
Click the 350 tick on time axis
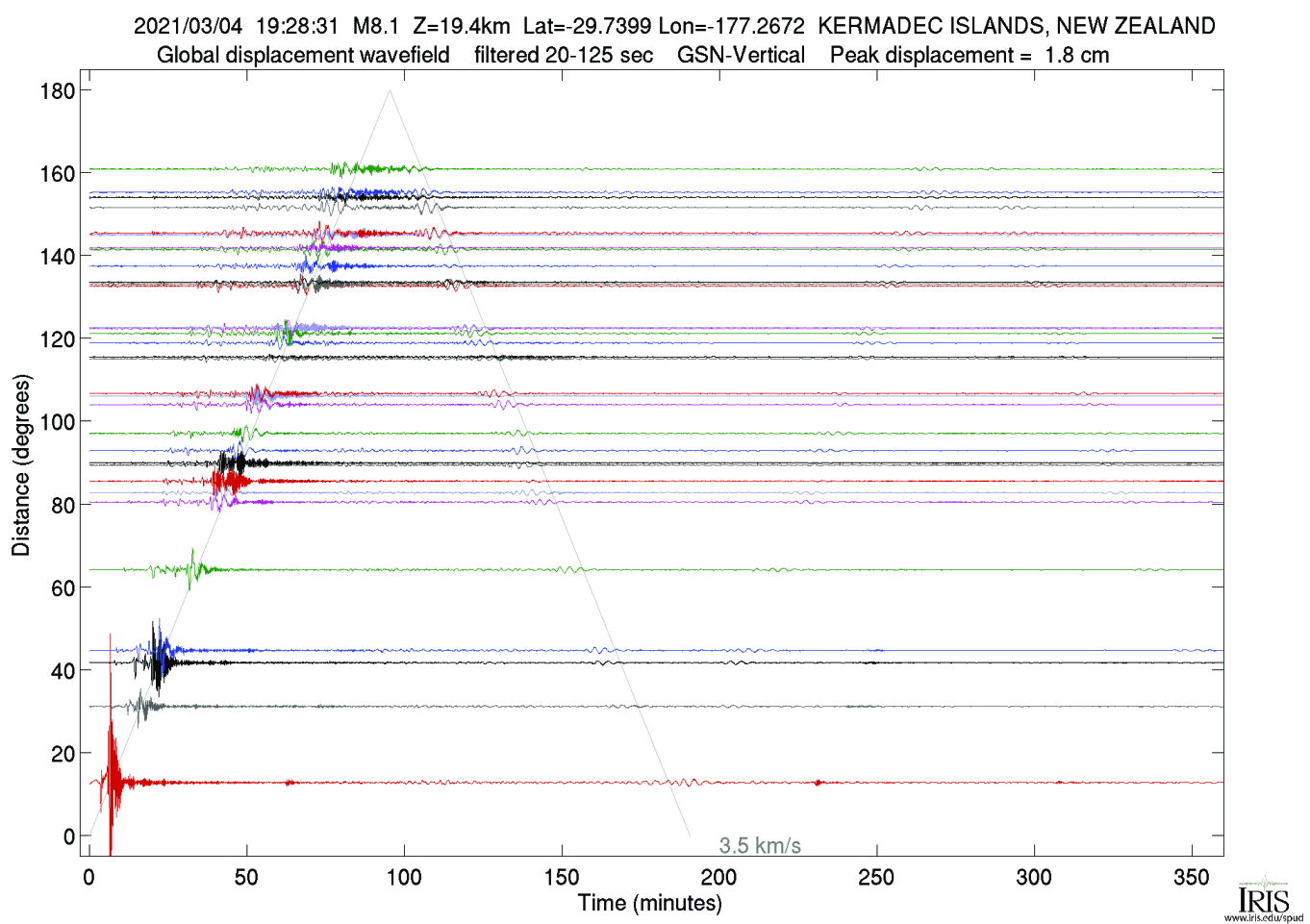tap(1192, 877)
